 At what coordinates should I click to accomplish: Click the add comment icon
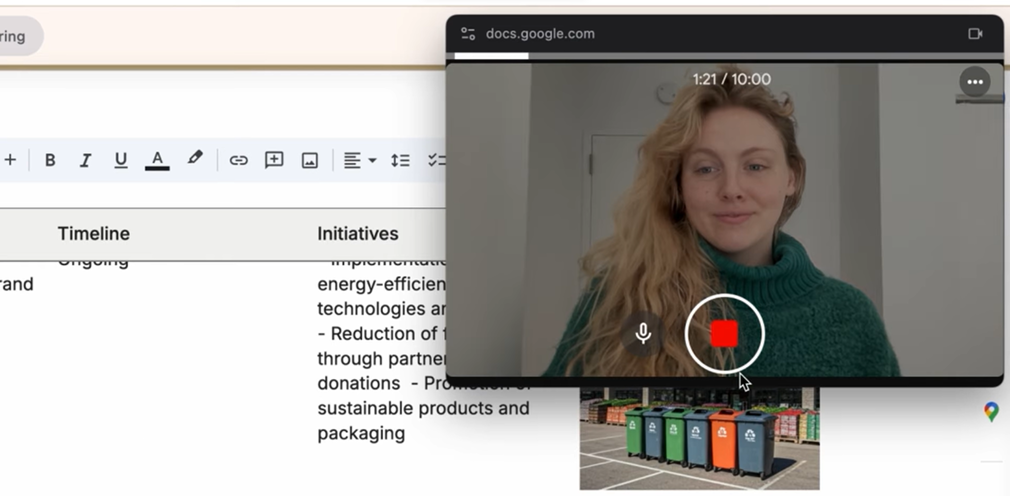[274, 160]
